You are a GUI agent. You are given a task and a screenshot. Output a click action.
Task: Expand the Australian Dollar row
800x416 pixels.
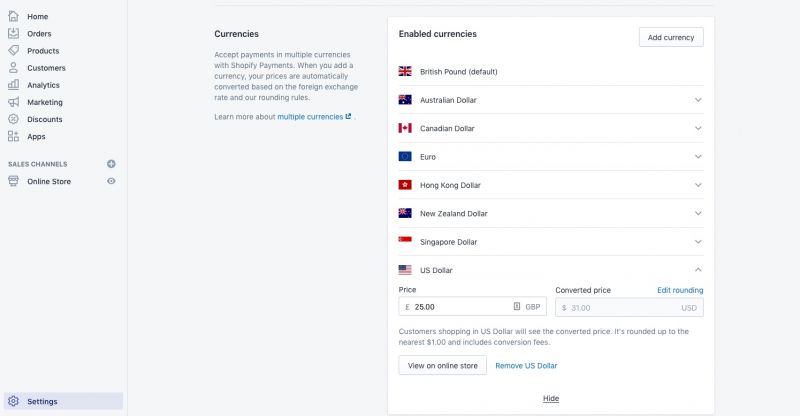[x=698, y=100]
